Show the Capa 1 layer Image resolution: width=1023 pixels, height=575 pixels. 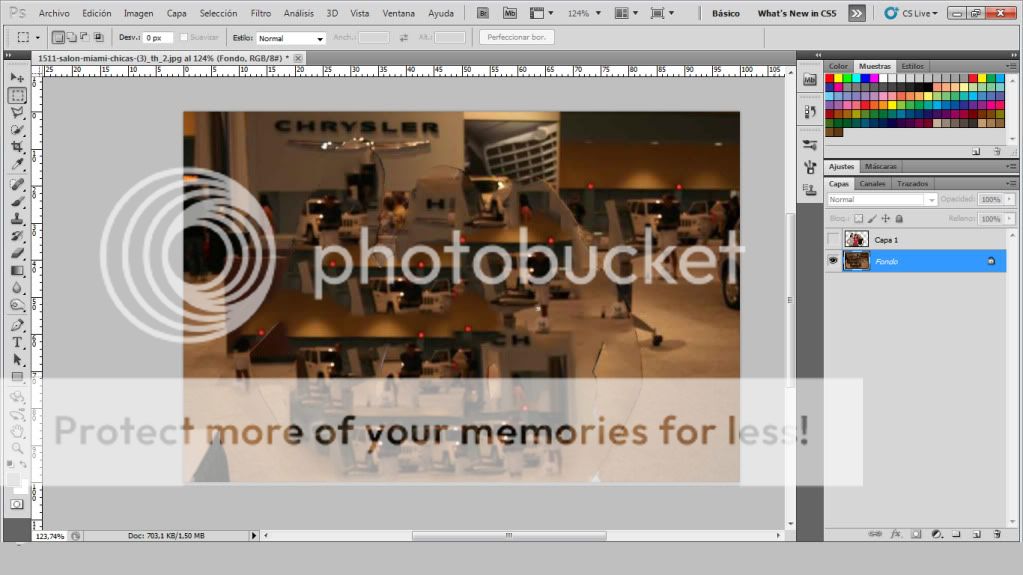(x=832, y=240)
